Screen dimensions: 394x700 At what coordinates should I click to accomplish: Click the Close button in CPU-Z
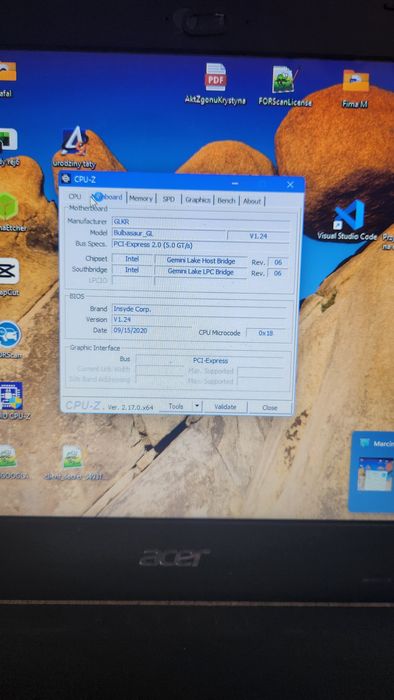pyautogui.click(x=270, y=407)
